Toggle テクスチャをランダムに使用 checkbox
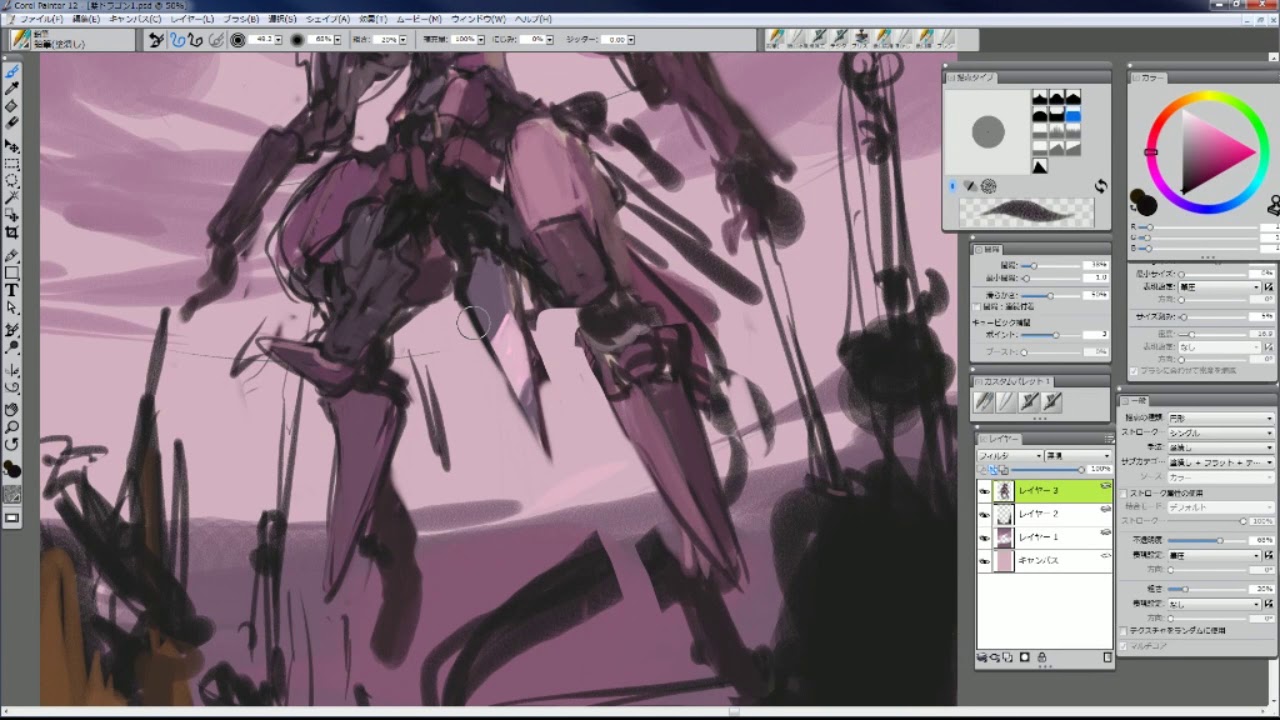 (x=1125, y=631)
